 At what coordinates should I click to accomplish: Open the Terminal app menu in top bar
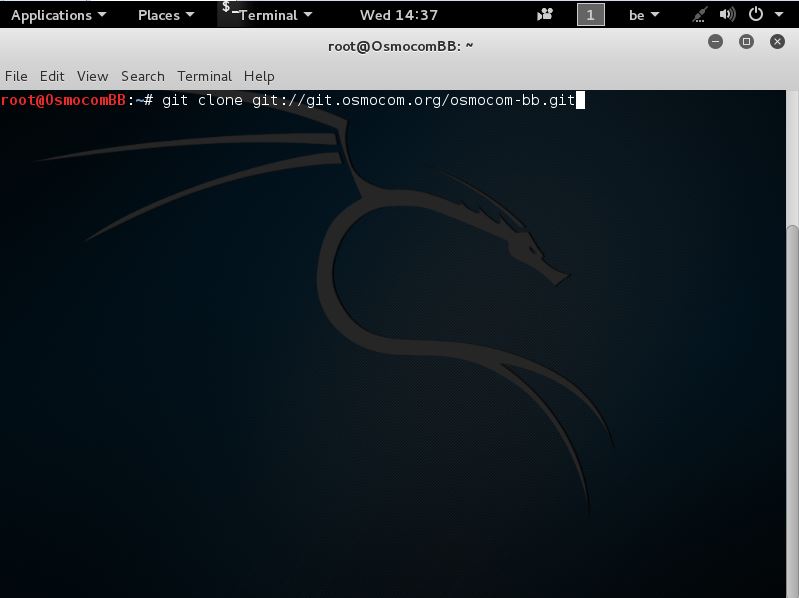point(275,15)
